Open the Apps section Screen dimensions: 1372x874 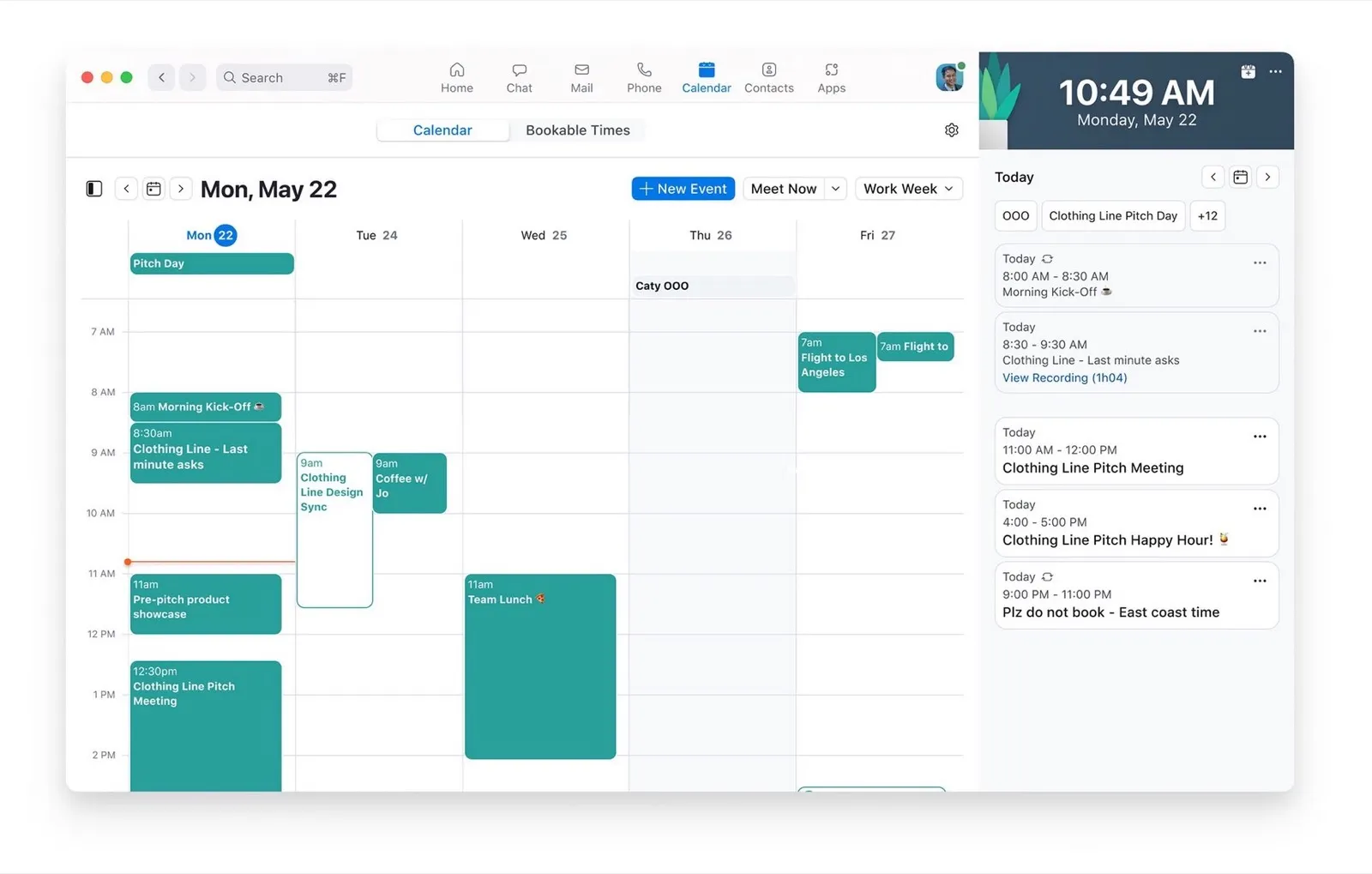(x=830, y=77)
